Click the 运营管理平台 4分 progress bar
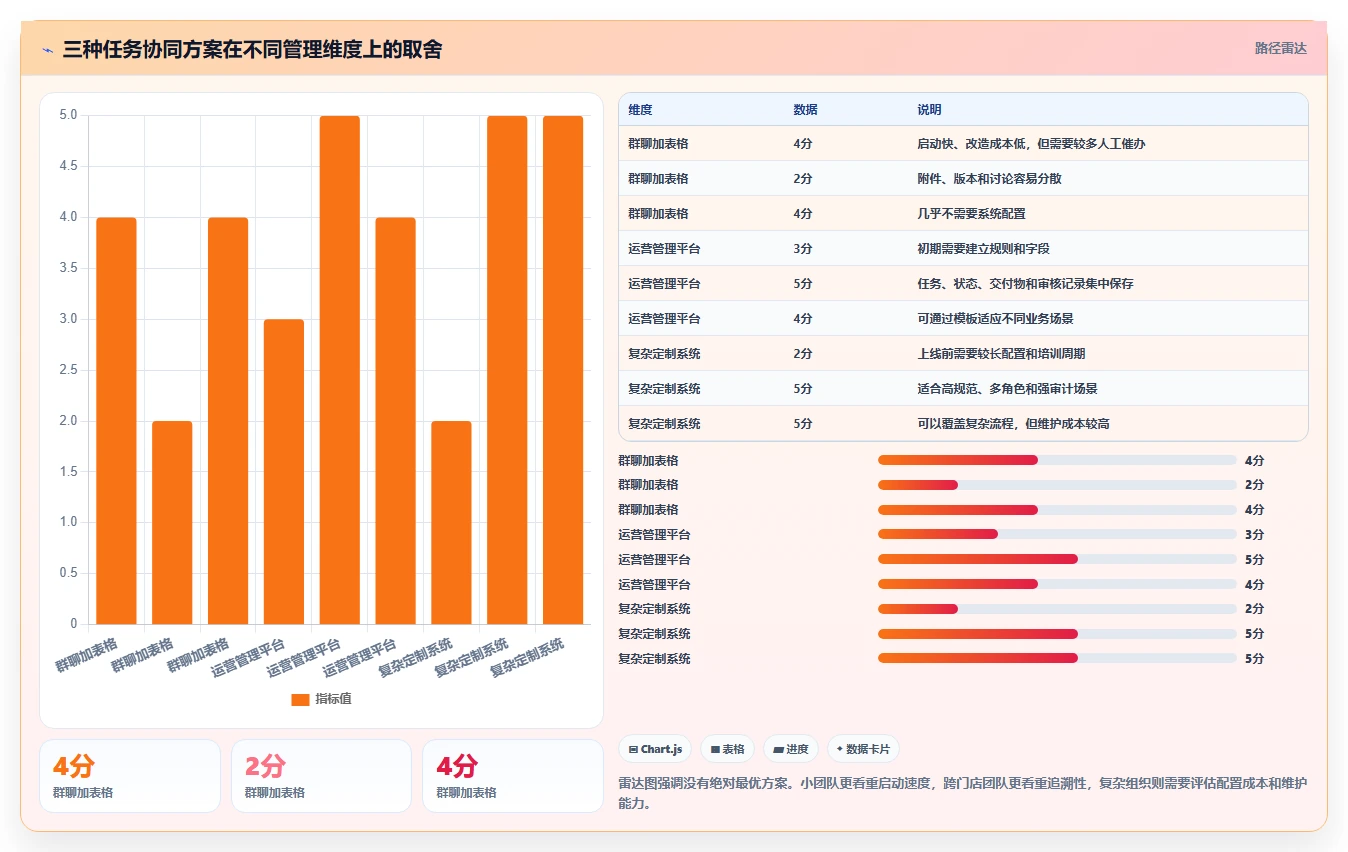The height and width of the screenshot is (852, 1348). coord(1057,584)
